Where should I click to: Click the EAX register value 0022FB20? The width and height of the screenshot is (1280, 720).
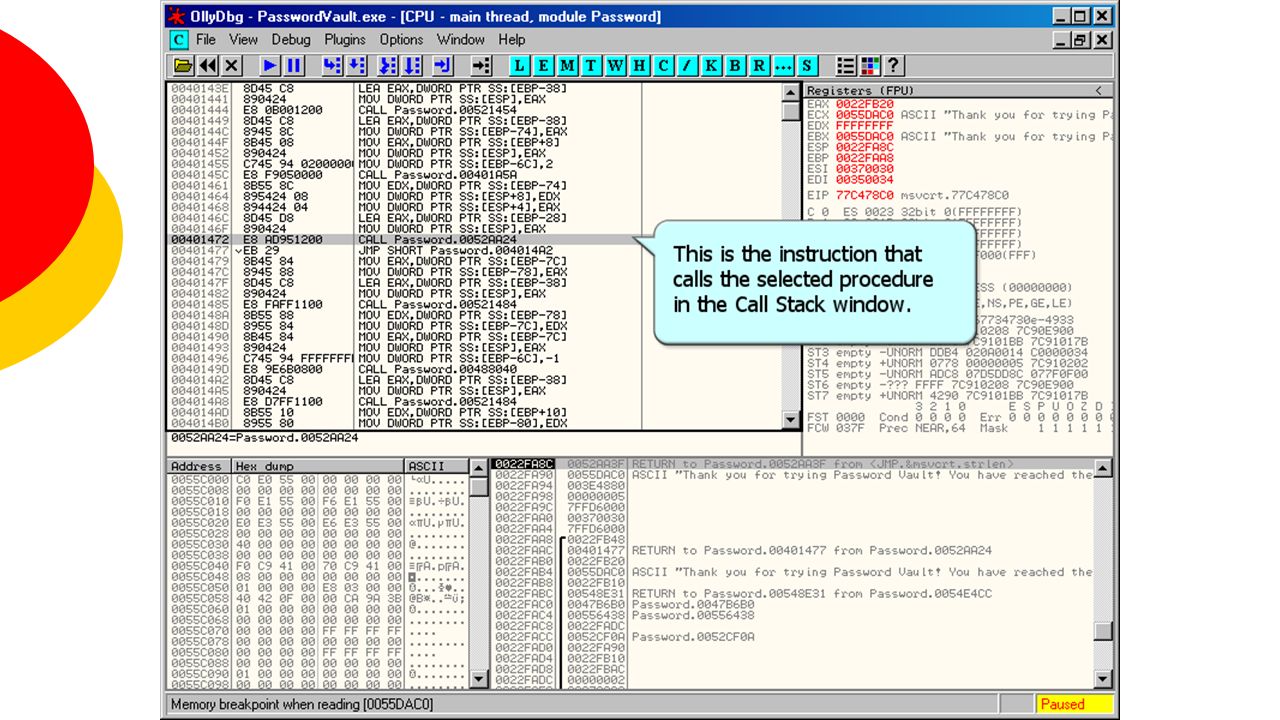tap(865, 104)
